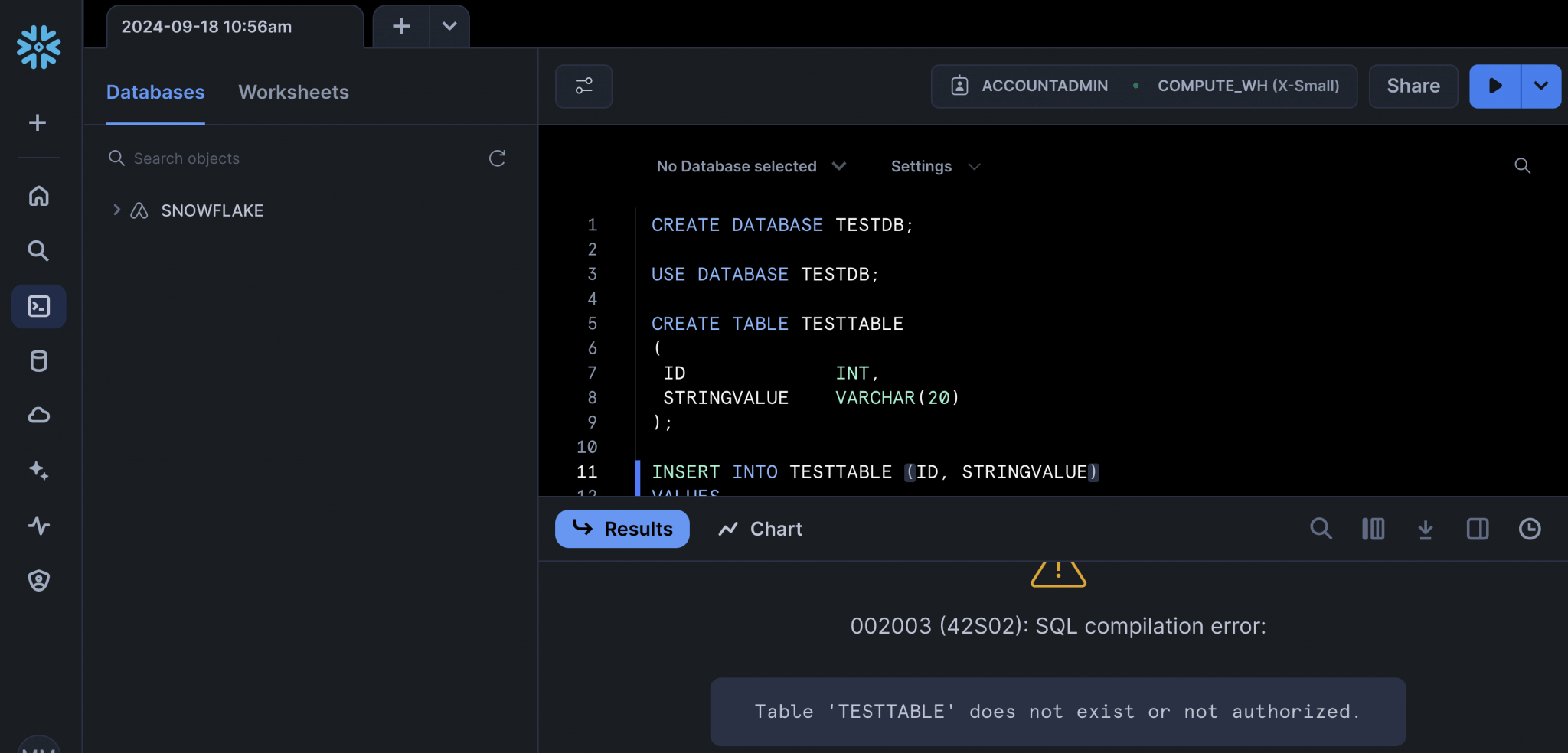Click the Snowflake logo icon

coord(39,47)
